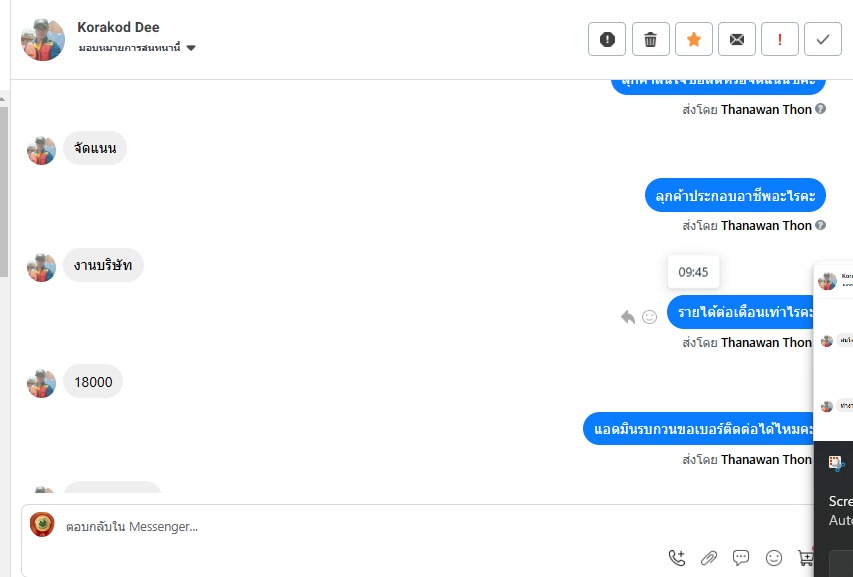Click the ลูกค้าประกอบอาชีพอะไรคะ blue message bubble

click(735, 195)
